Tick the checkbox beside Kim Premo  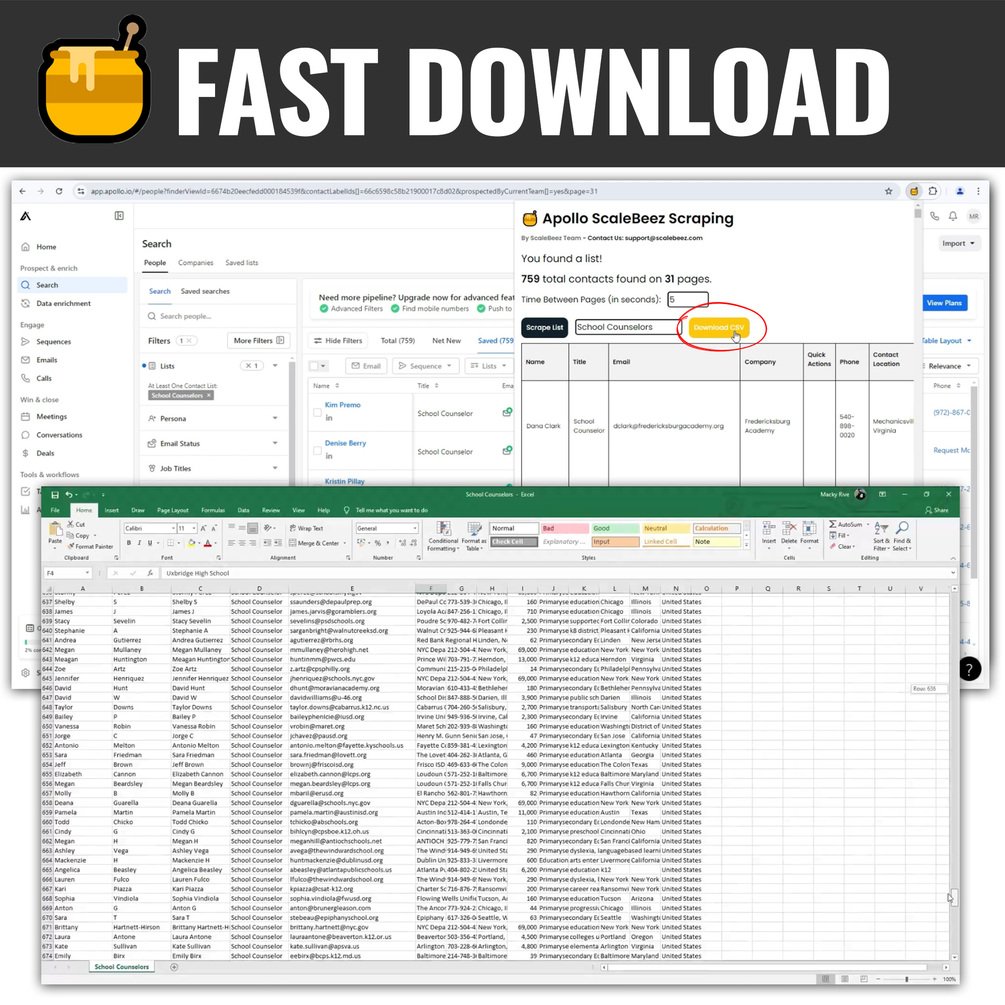click(x=317, y=412)
